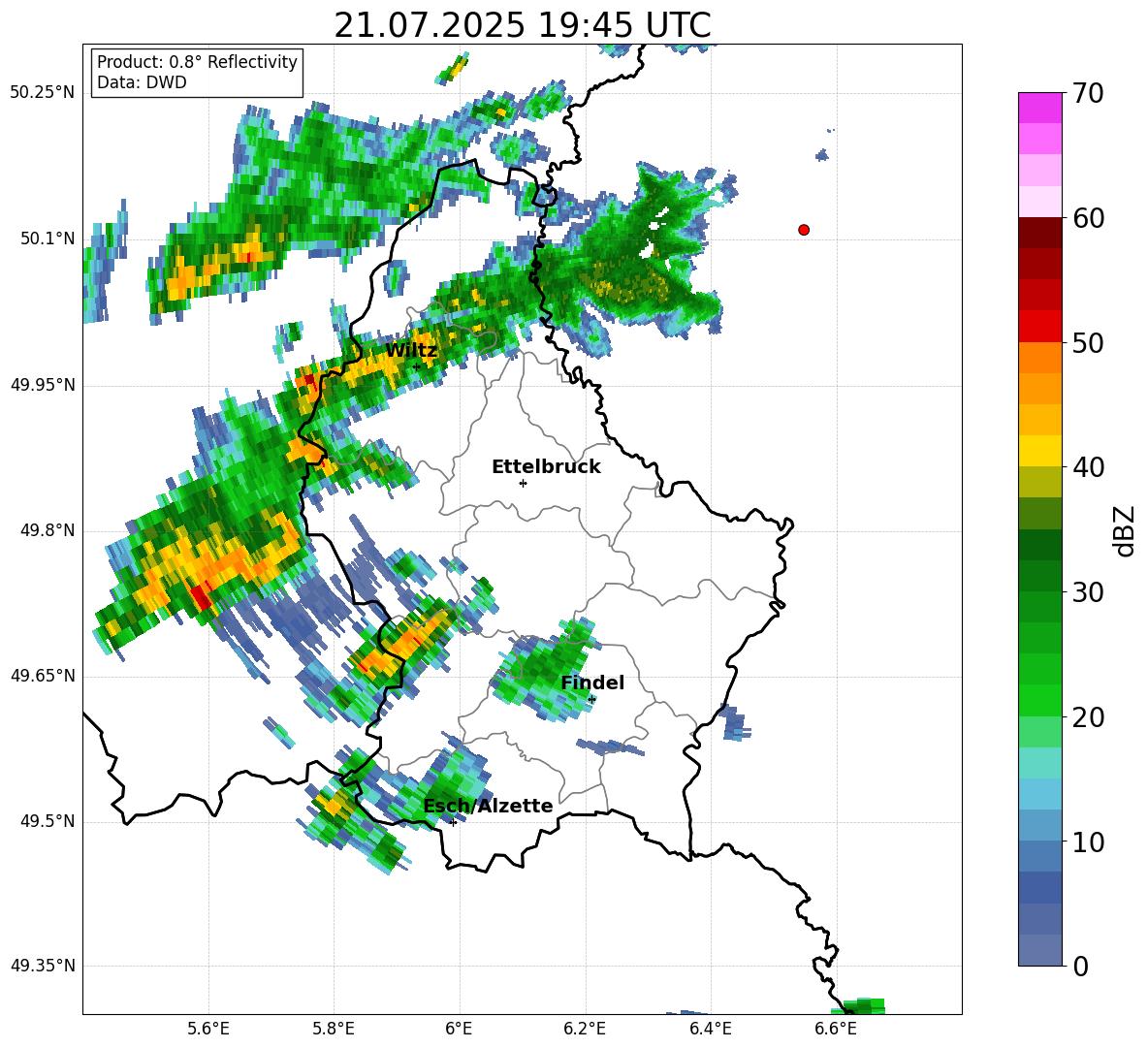
Task: Click the 49.65°N latitude label
Action: (43, 676)
